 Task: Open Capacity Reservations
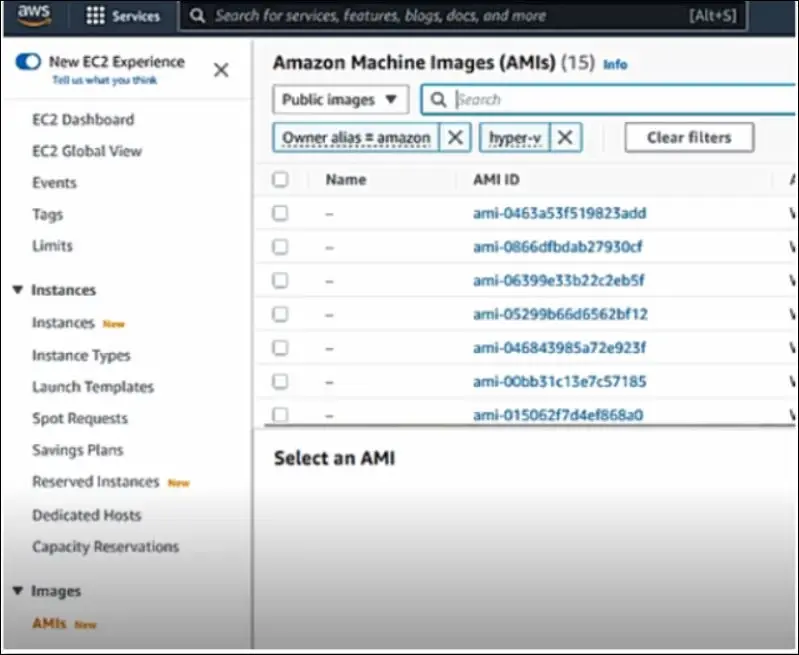coord(105,547)
